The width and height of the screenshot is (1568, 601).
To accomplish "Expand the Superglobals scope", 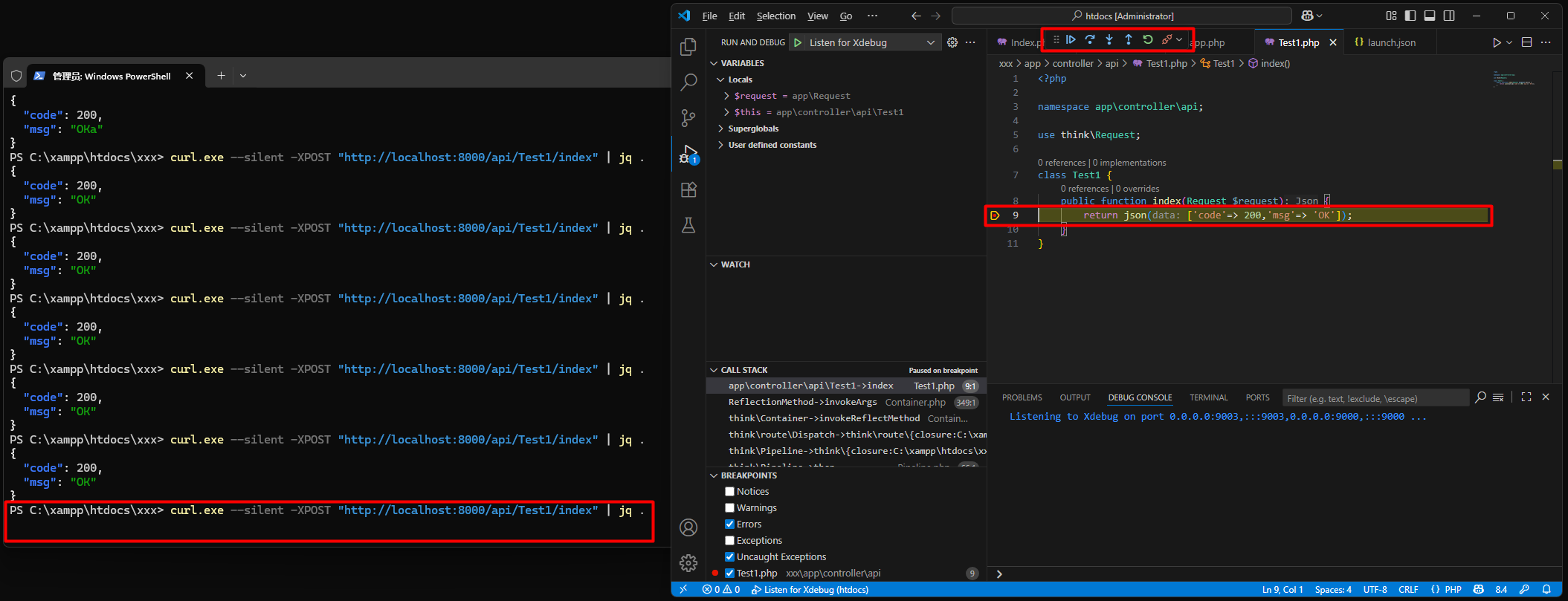I will pos(720,129).
